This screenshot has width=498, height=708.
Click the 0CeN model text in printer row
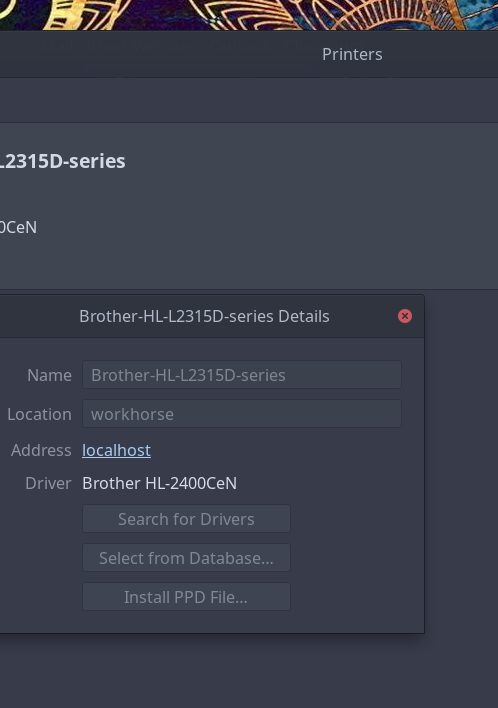pyautogui.click(x=18, y=227)
